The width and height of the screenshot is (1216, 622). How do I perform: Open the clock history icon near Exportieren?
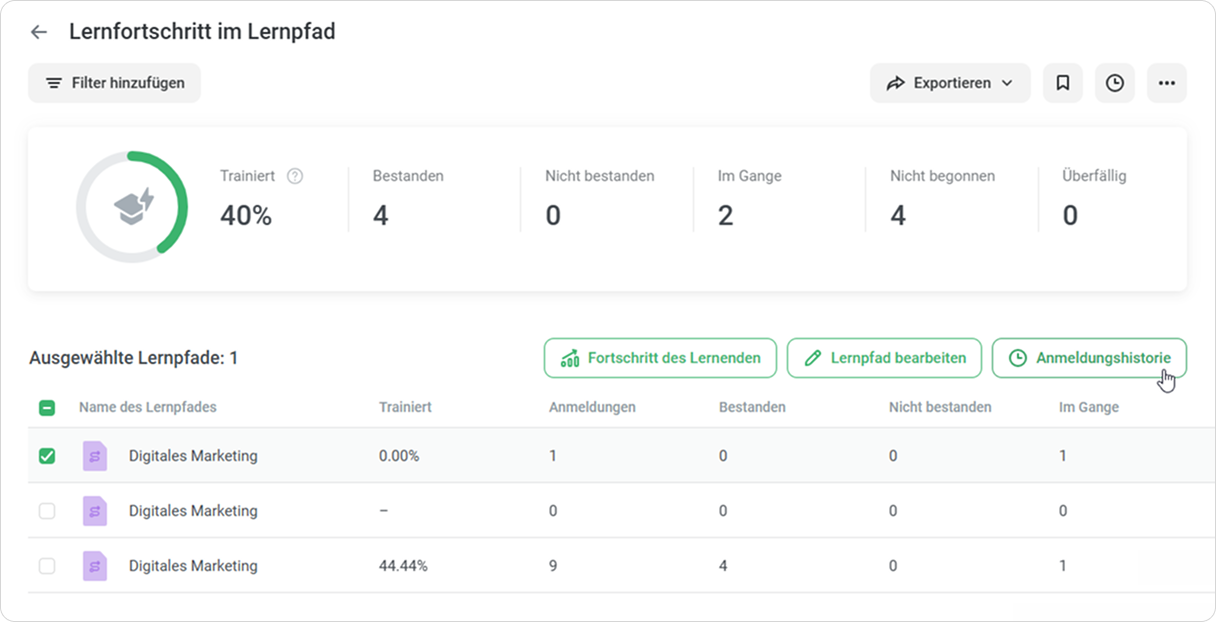(1115, 83)
